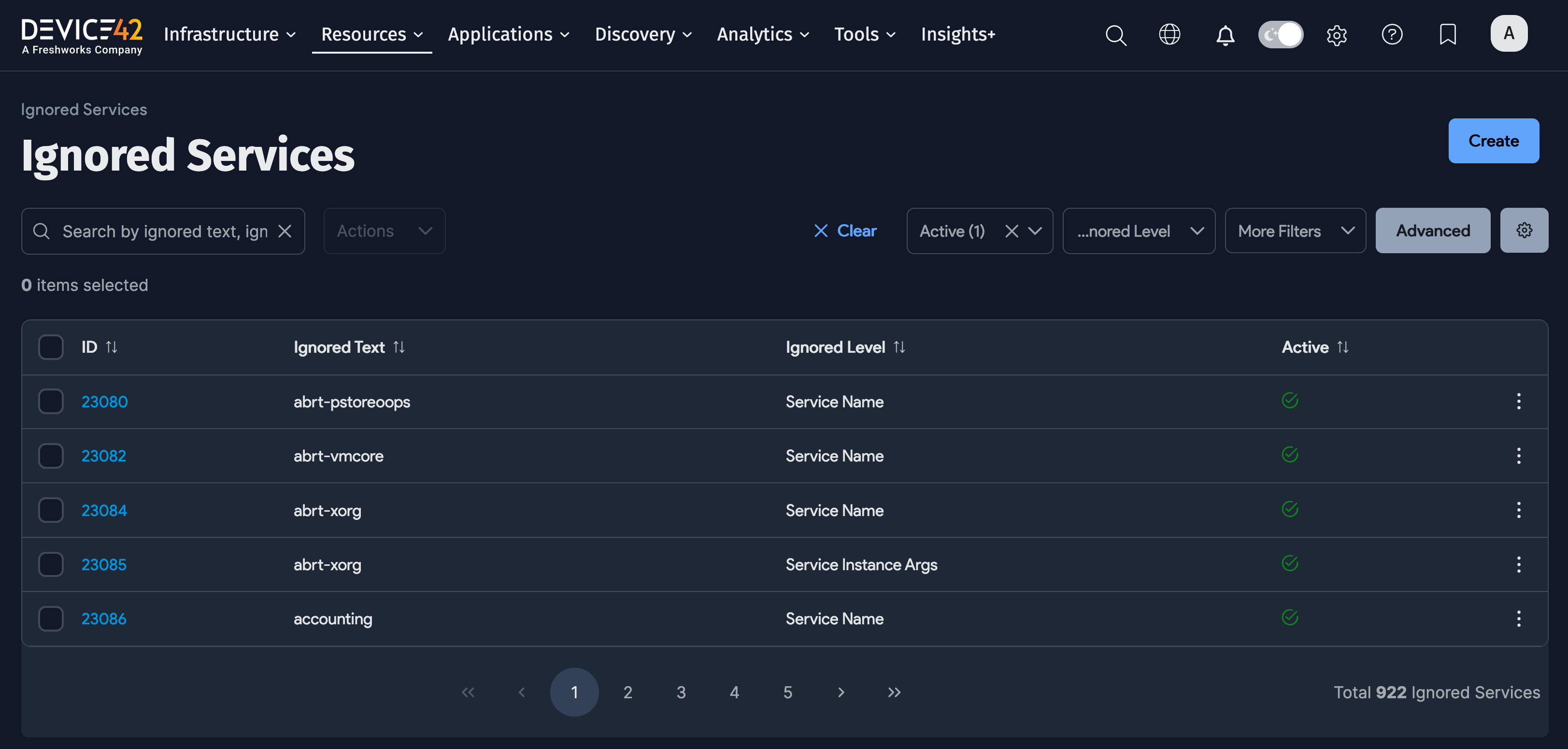This screenshot has width=1568, height=749.
Task: Open row actions menu for 23080
Action: click(1518, 401)
